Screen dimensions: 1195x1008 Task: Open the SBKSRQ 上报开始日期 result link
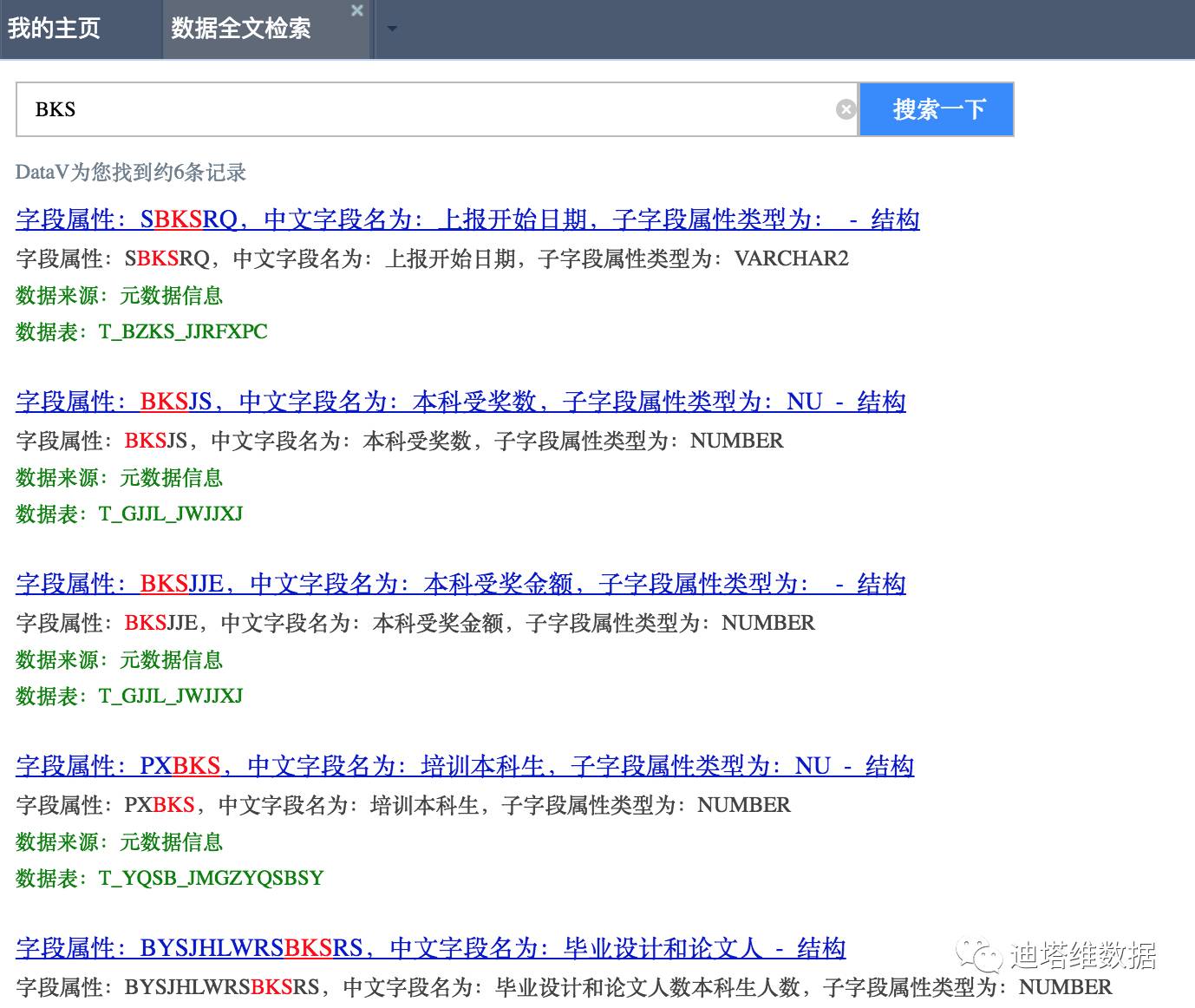(x=467, y=219)
